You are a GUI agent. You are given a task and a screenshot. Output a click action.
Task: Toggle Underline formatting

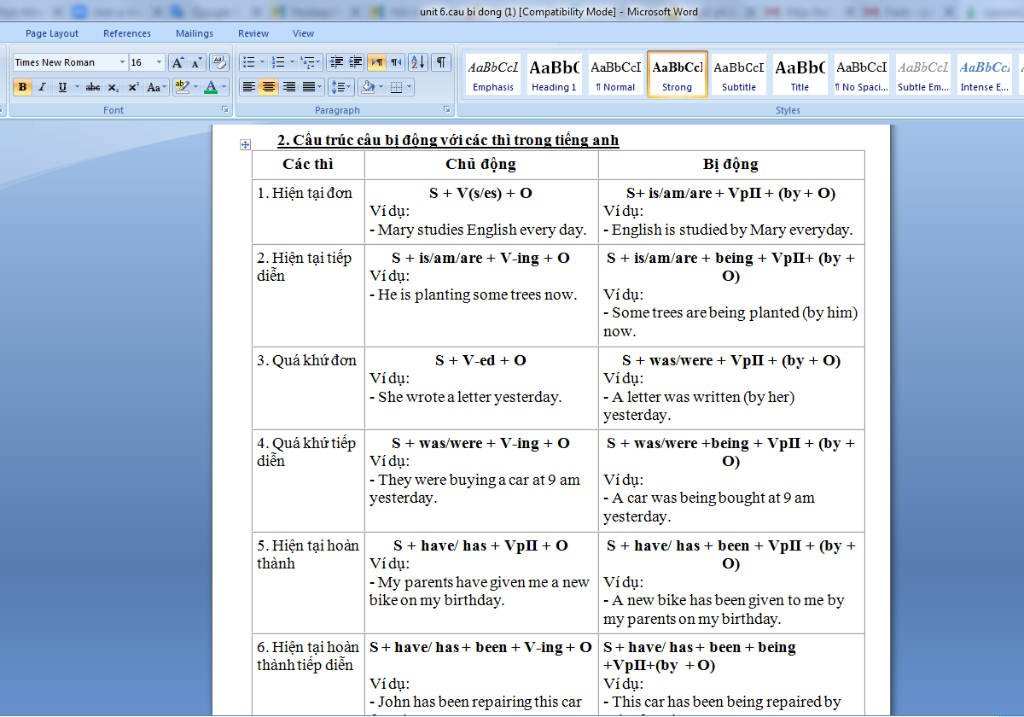pos(62,87)
